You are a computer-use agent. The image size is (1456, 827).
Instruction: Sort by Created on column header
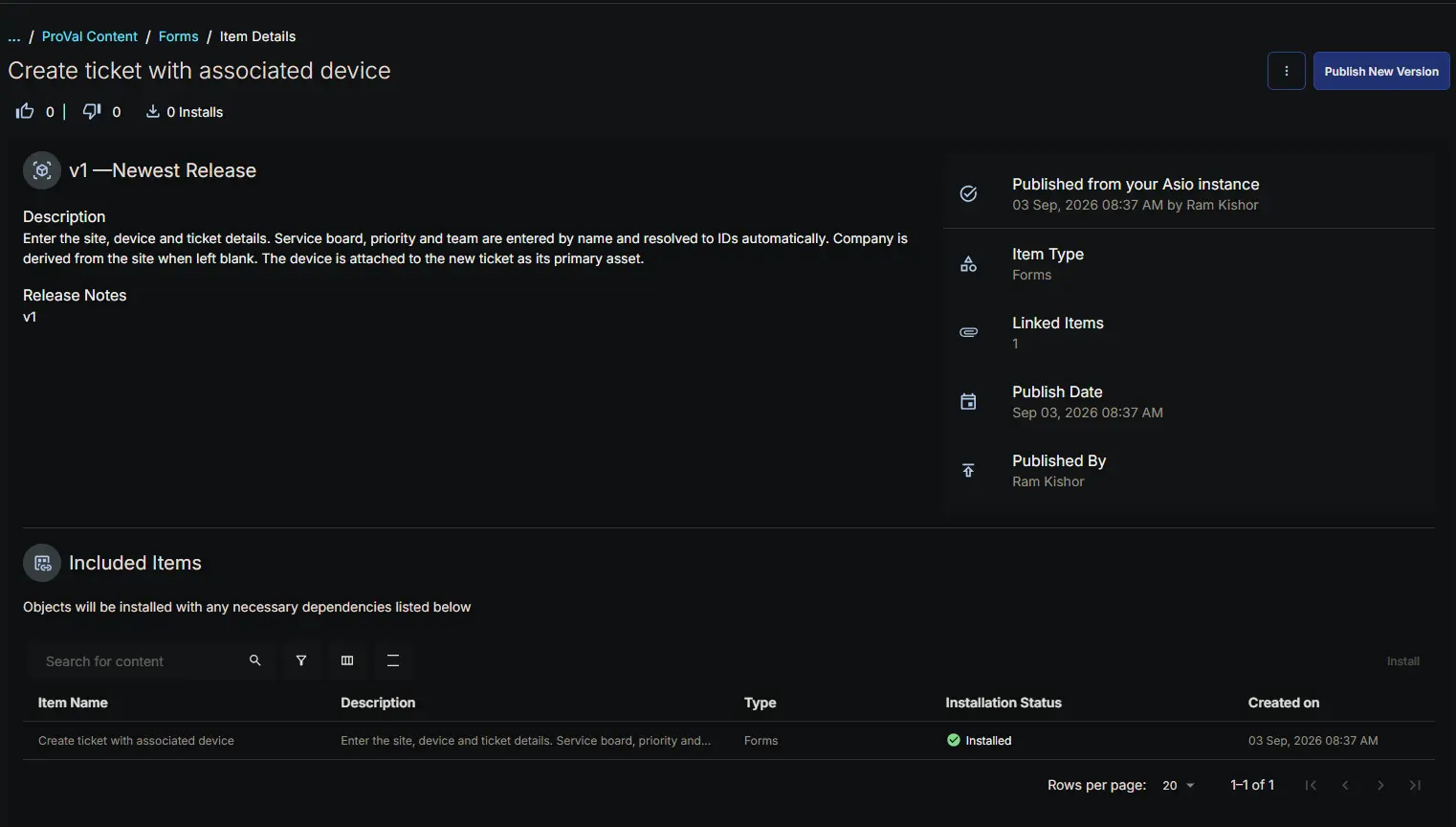click(1284, 703)
